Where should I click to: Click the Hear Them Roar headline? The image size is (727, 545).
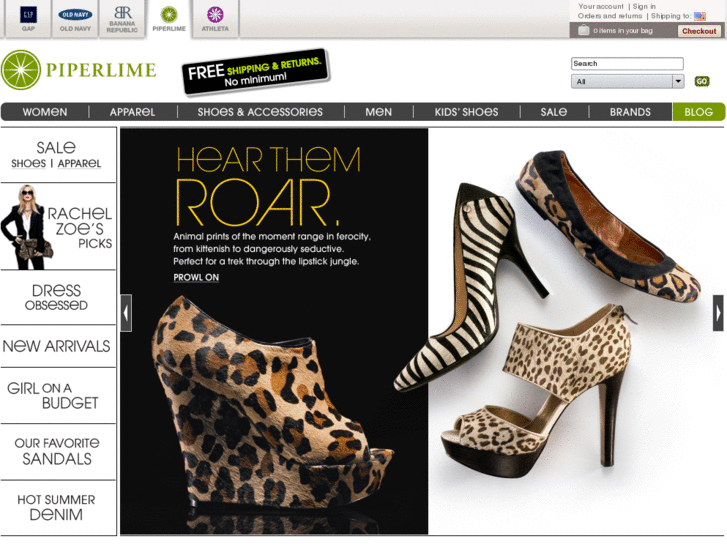pyautogui.click(x=268, y=186)
